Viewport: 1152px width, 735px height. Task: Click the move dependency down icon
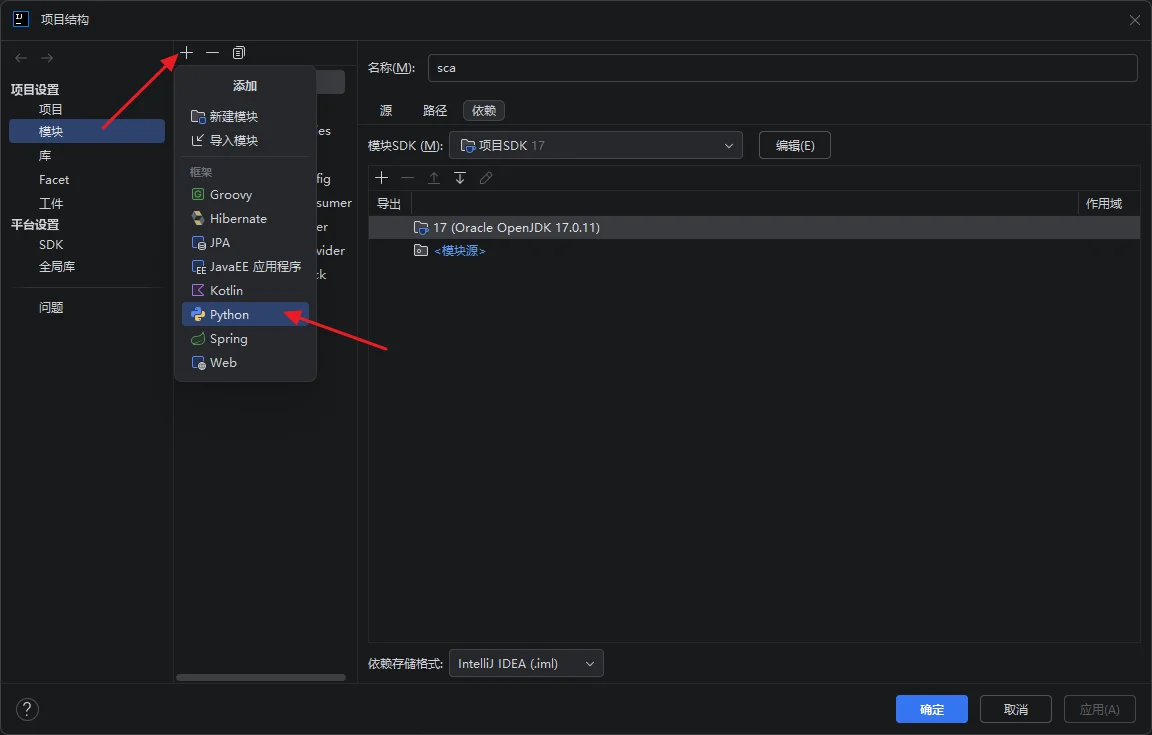pos(460,178)
